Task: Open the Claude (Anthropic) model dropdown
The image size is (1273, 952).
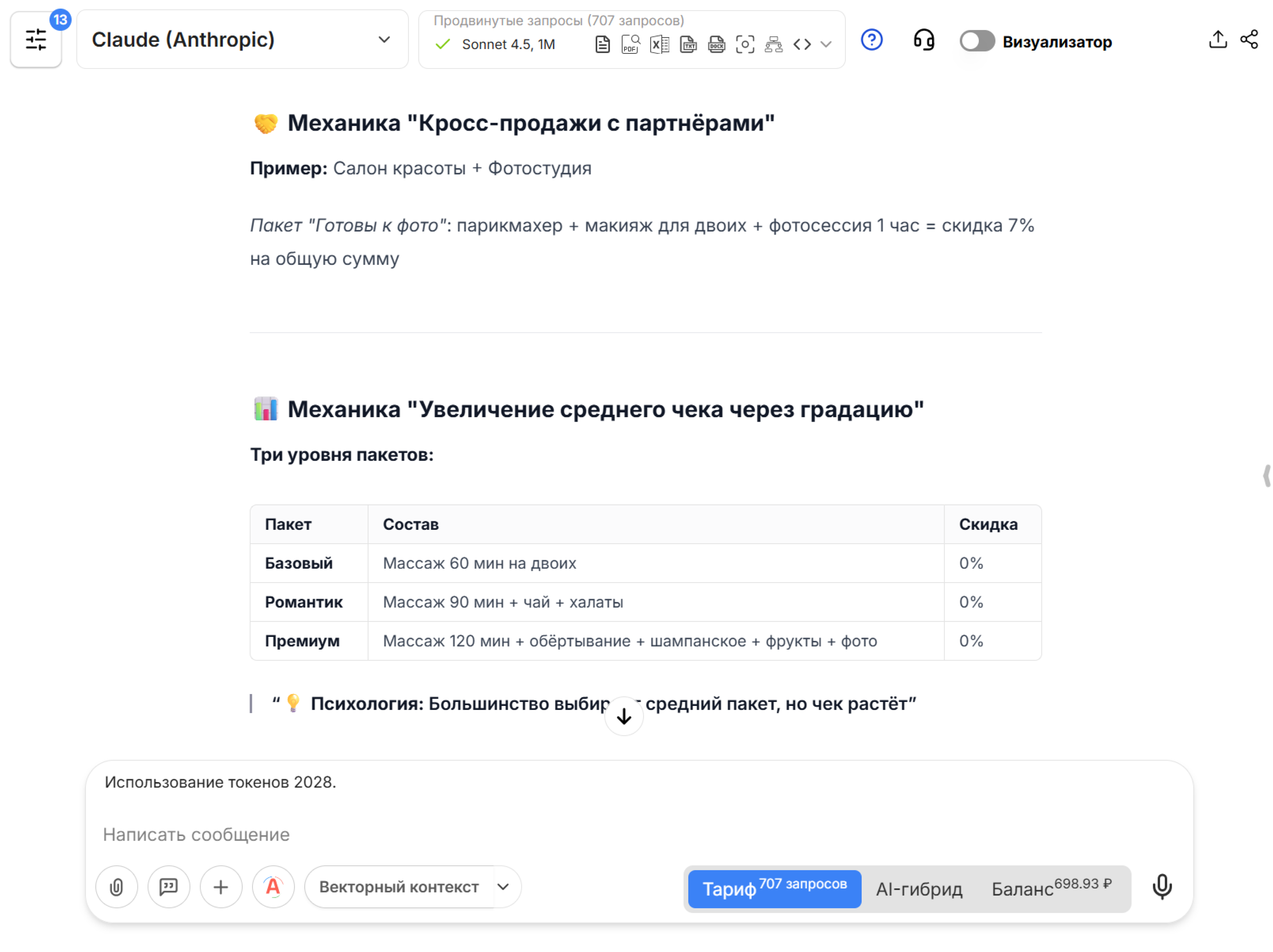Action: point(242,39)
